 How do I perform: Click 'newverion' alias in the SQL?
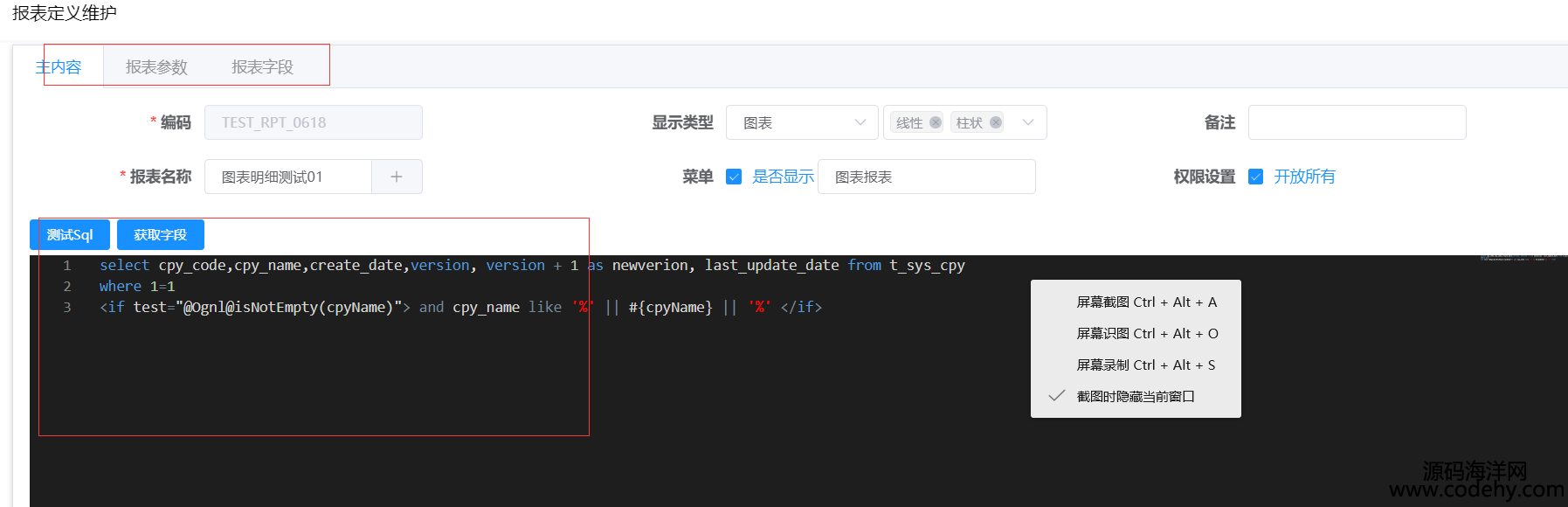650,265
